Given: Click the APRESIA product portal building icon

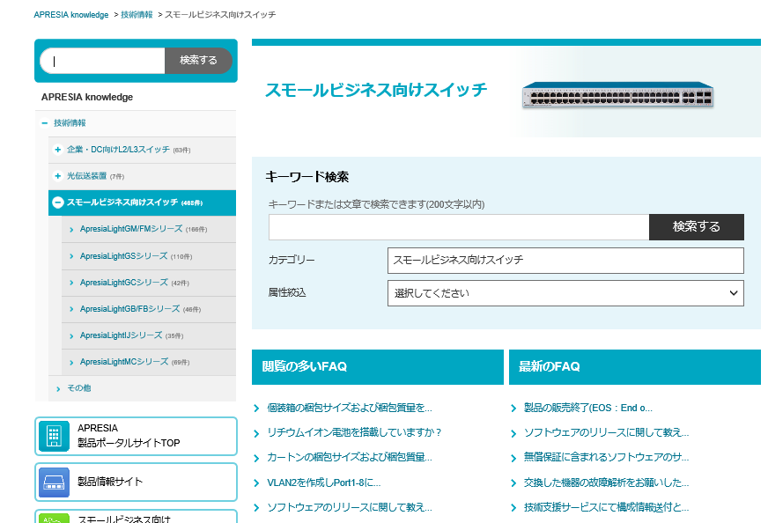Looking at the screenshot, I should coord(54,436).
